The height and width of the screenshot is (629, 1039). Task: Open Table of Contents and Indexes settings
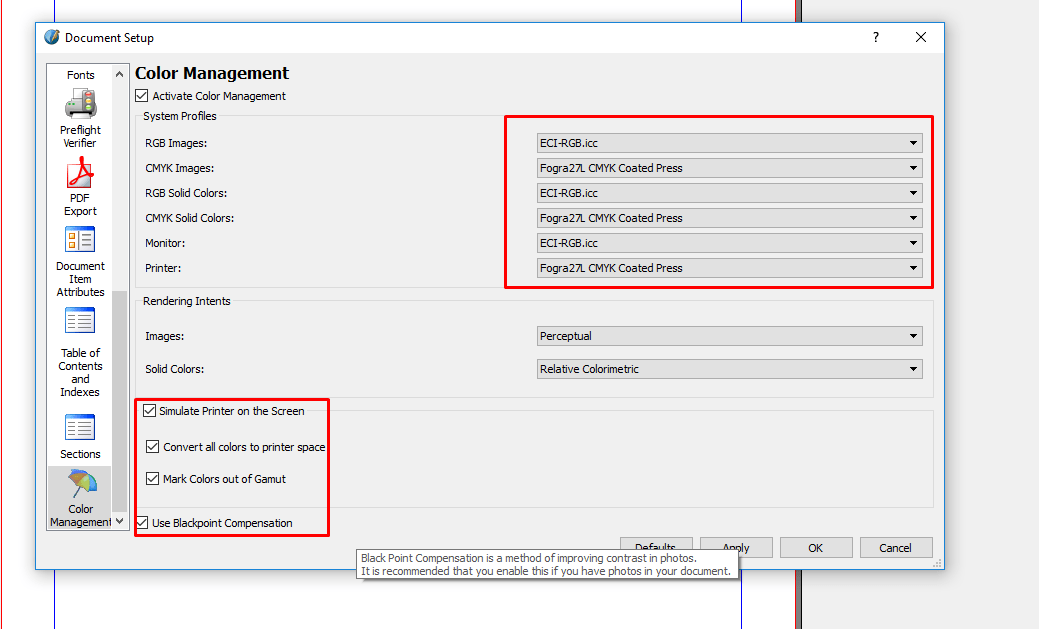(79, 320)
